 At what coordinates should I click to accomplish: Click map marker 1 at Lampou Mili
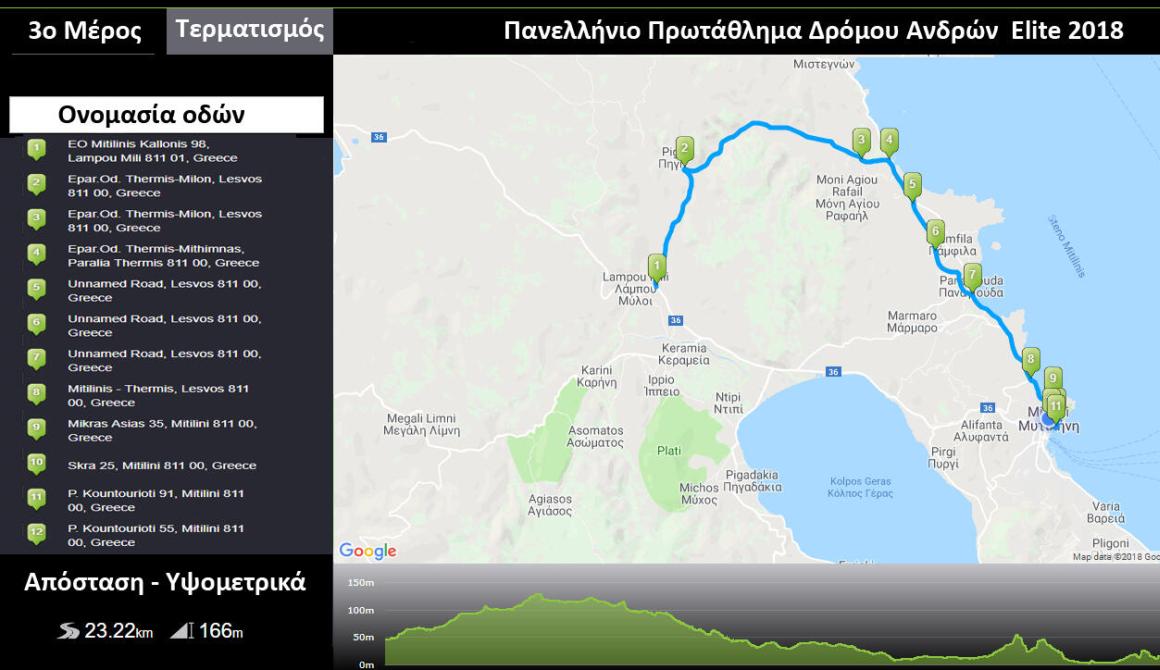coord(657,268)
